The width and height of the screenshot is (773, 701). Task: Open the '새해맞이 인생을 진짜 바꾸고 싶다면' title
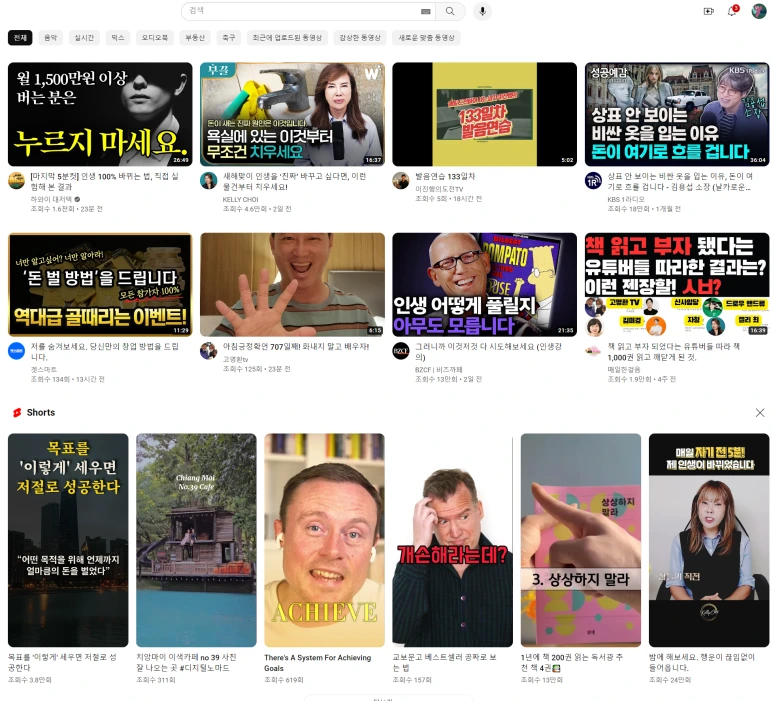[x=294, y=181]
